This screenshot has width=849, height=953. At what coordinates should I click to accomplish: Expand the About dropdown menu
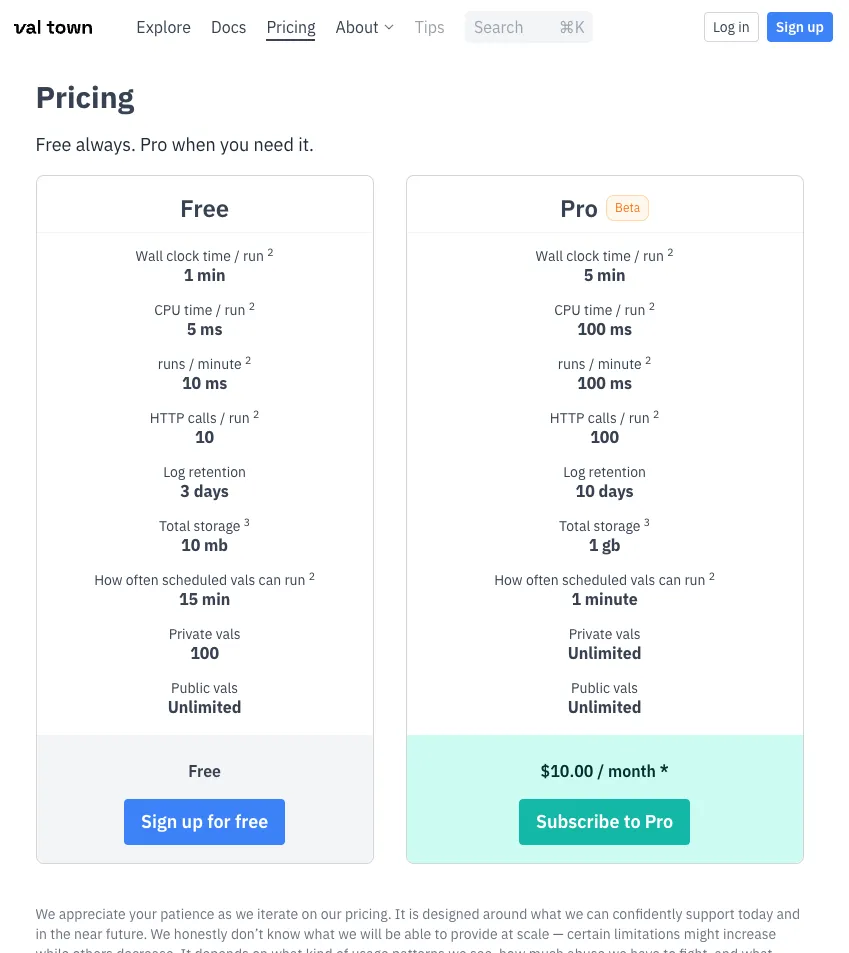364,27
